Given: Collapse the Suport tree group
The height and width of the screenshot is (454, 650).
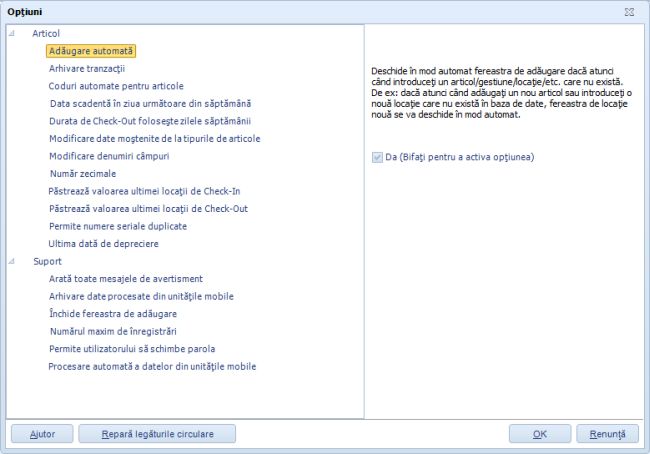Looking at the screenshot, I should click(11, 261).
